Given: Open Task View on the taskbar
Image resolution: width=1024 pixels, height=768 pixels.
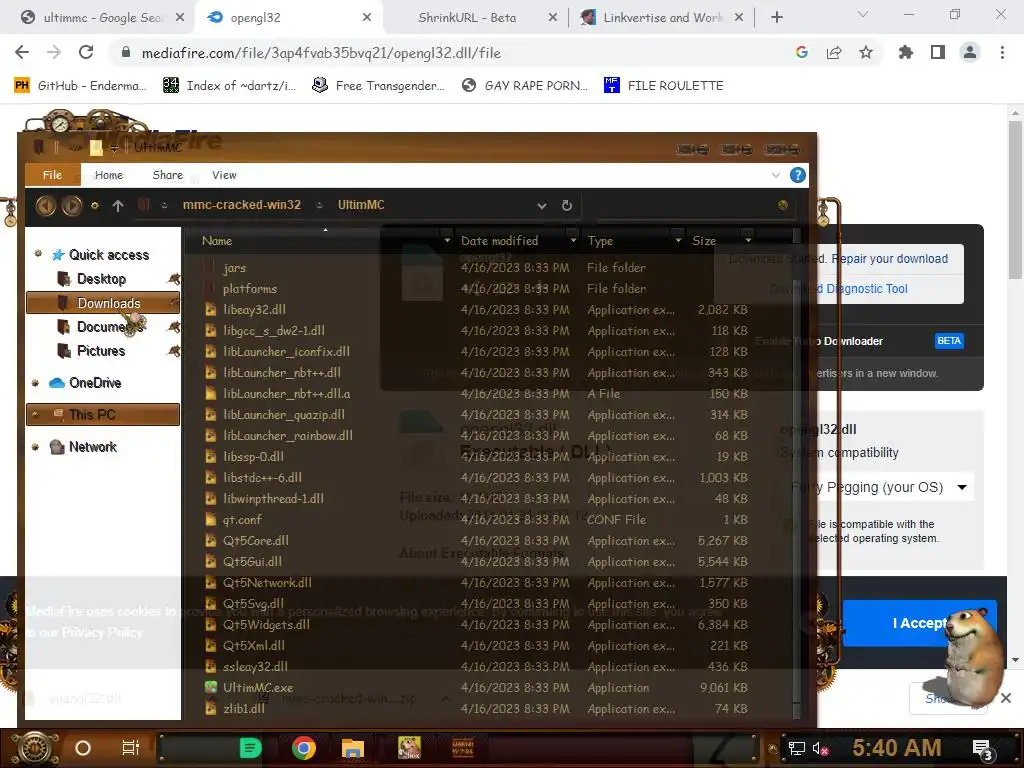Looking at the screenshot, I should click(131, 748).
